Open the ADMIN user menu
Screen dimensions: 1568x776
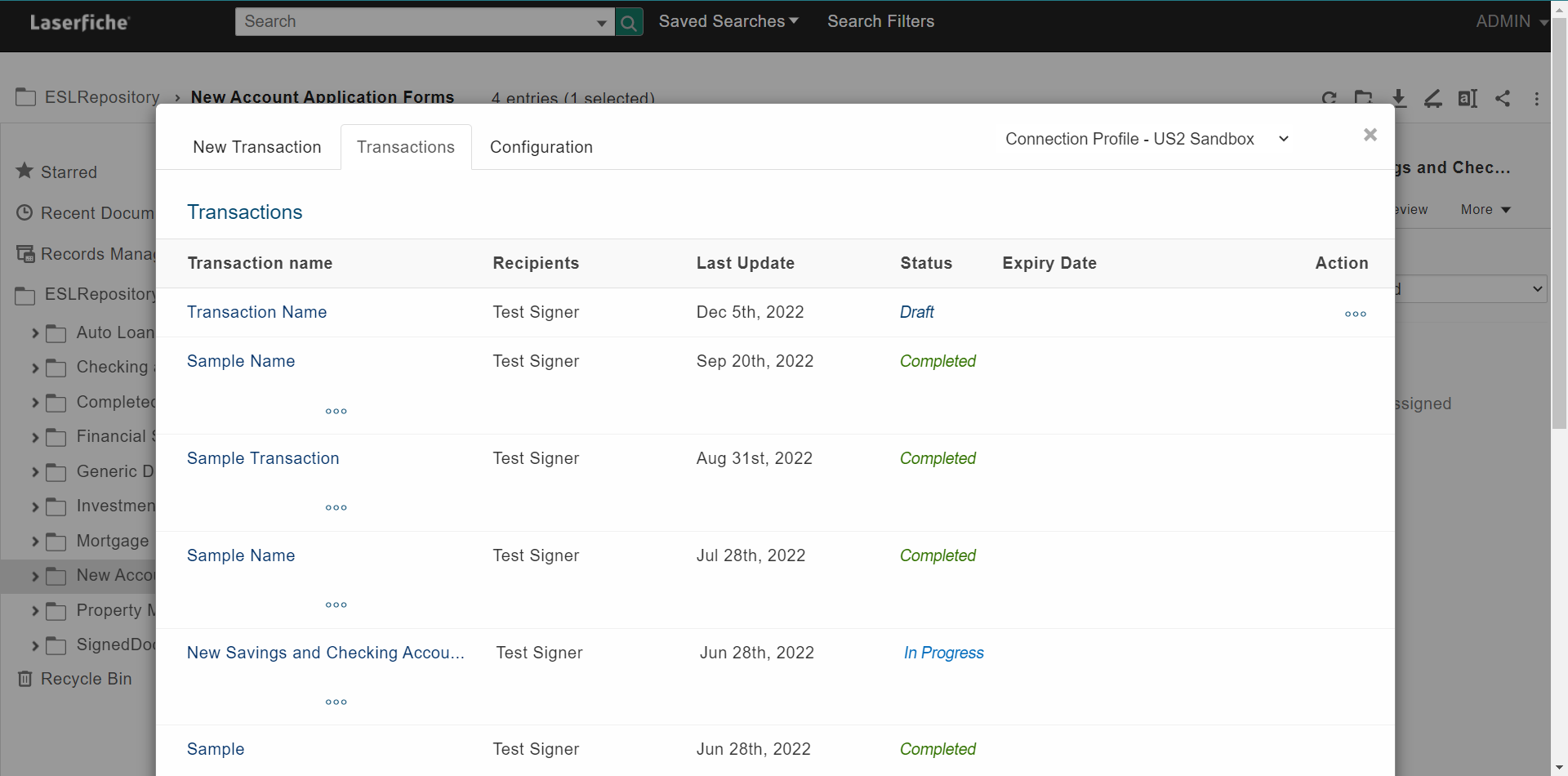pyautogui.click(x=1512, y=21)
